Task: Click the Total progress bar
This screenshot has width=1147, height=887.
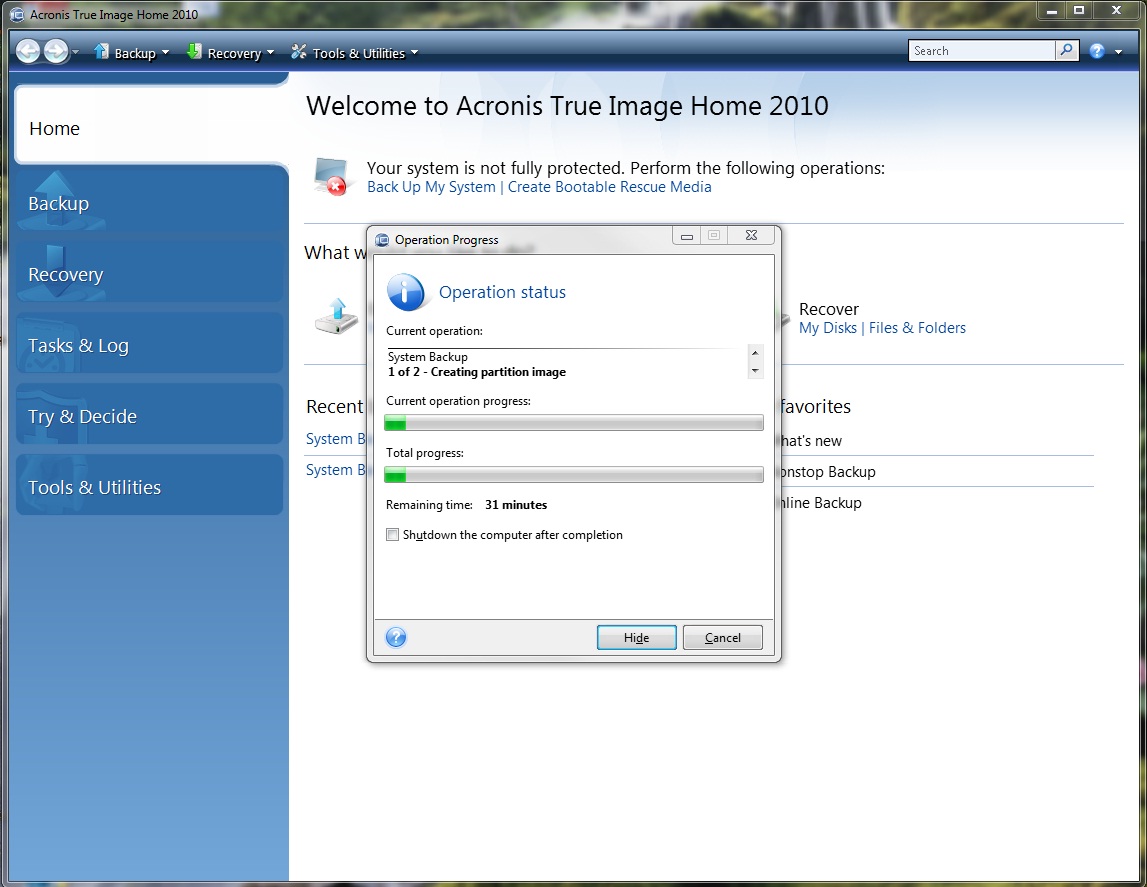Action: coord(574,475)
